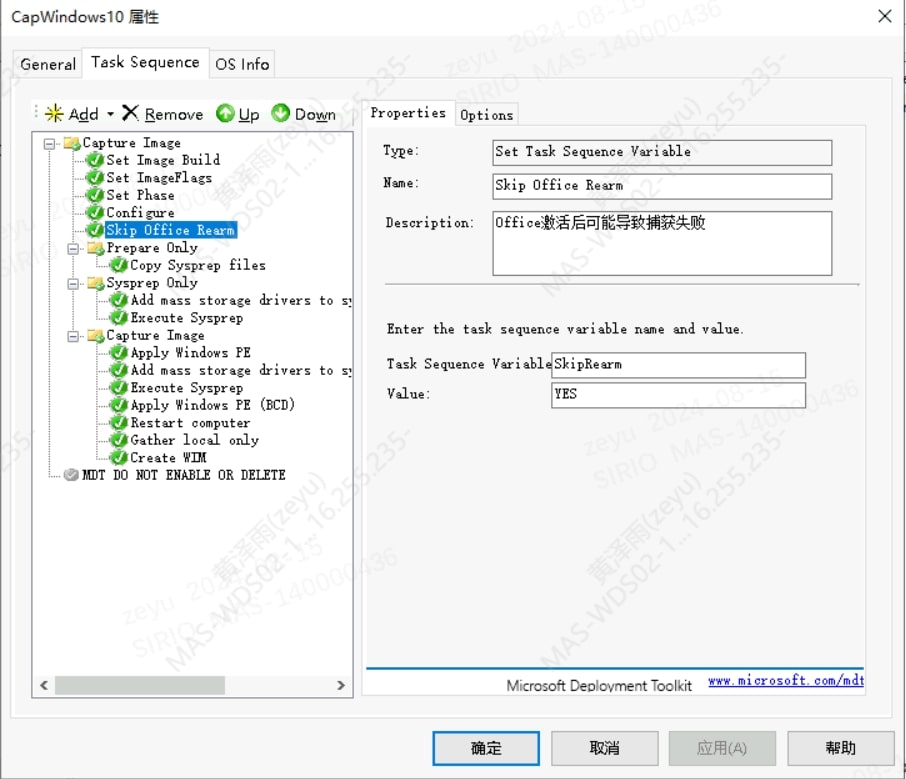Click the Remove step icon

tap(129, 114)
